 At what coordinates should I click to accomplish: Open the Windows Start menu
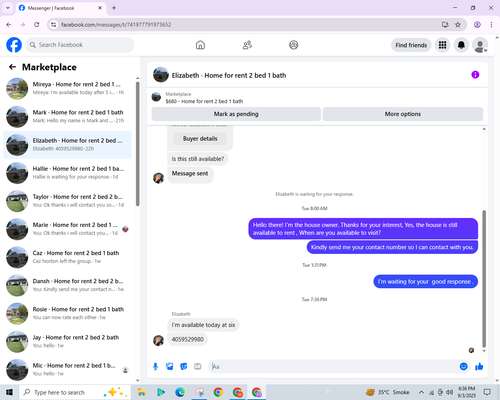[9, 392]
